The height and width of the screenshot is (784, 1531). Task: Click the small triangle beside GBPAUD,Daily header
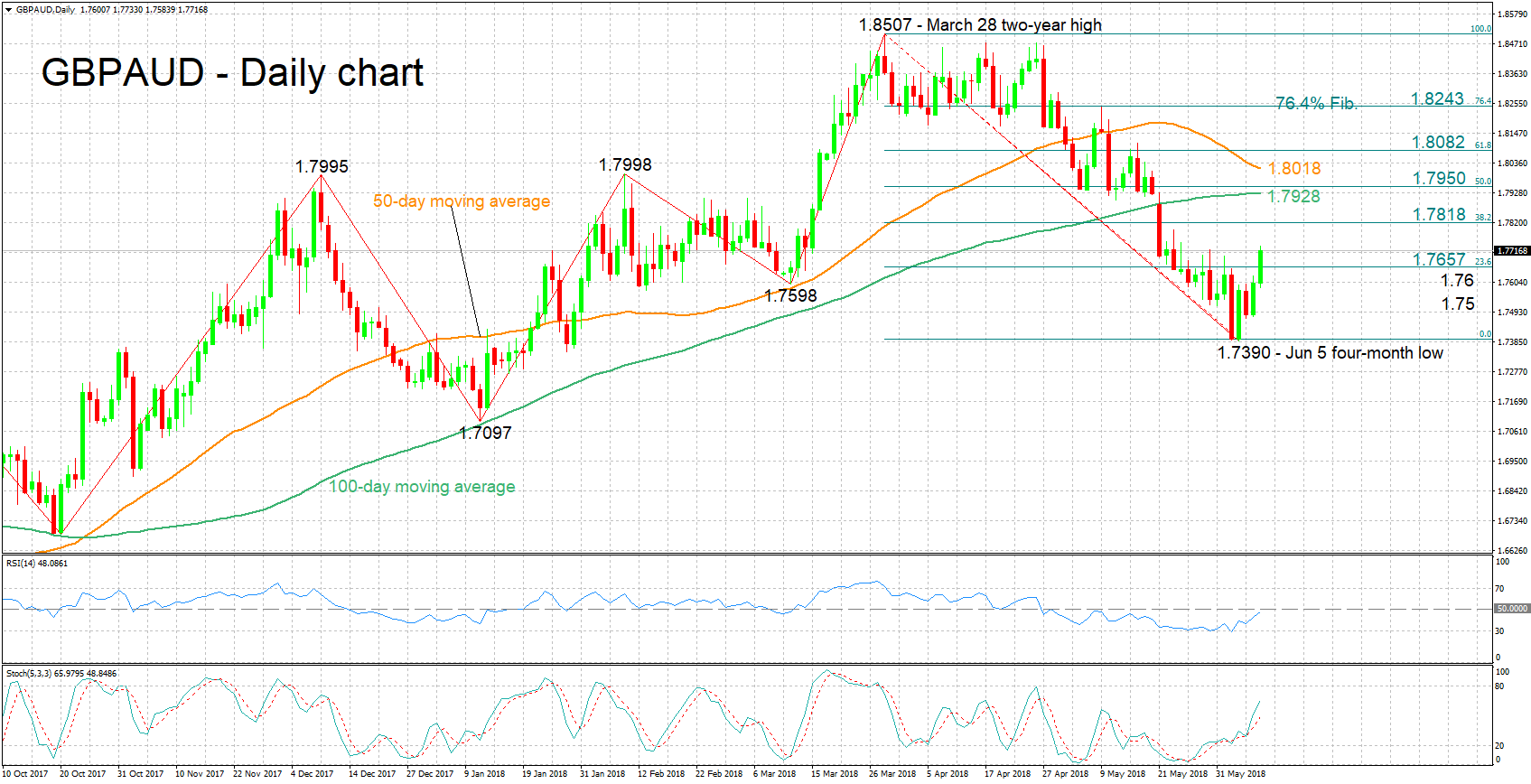click(8, 10)
